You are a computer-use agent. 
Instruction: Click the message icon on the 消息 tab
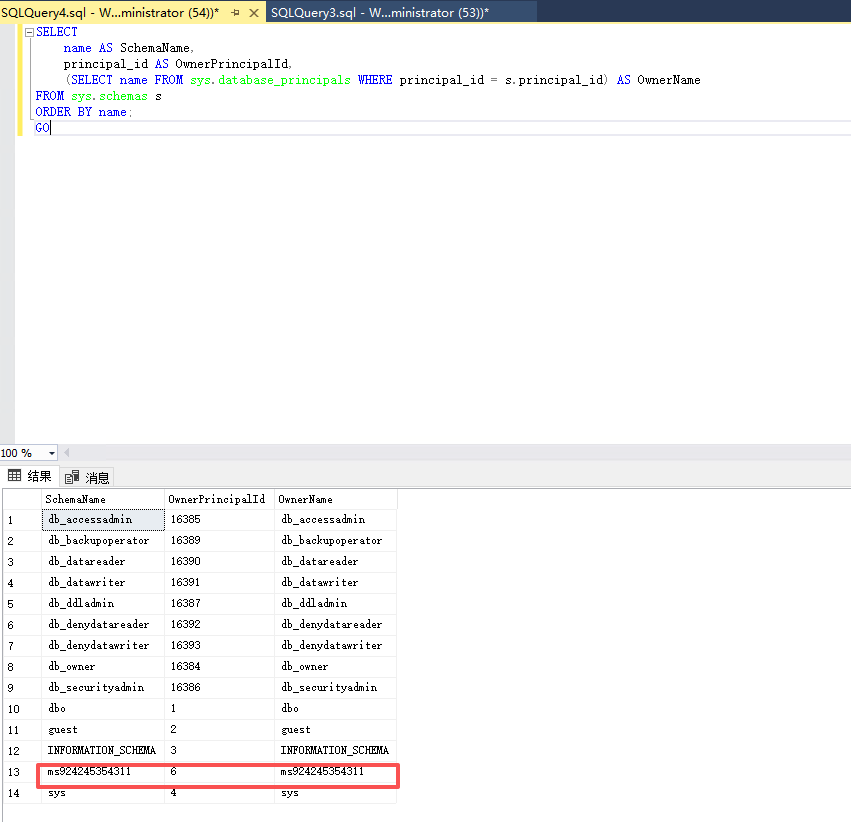coord(72,476)
